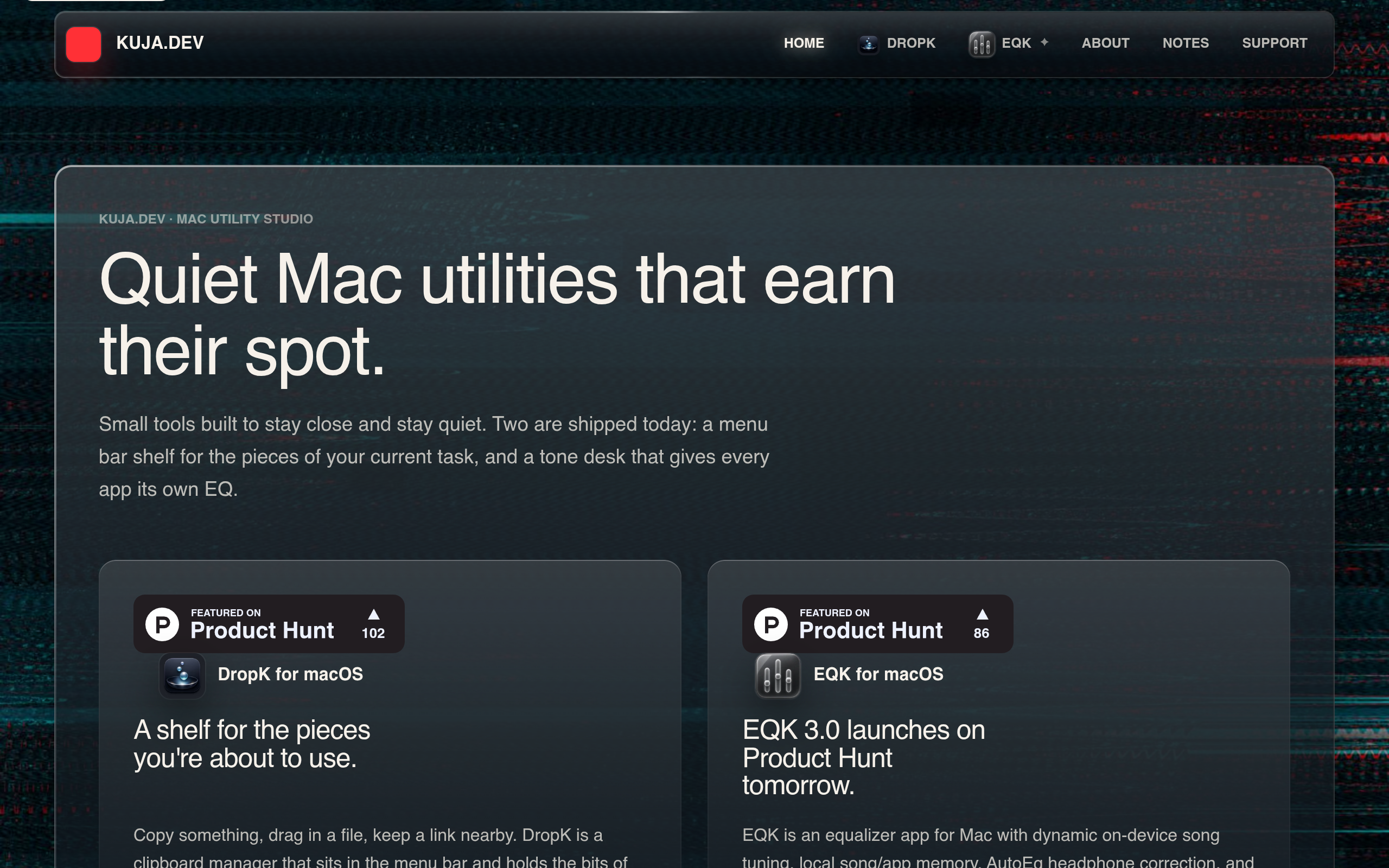Click 'A shelf for the pieces' heading
Screen dimensions: 1389x868
pyautogui.click(x=252, y=744)
